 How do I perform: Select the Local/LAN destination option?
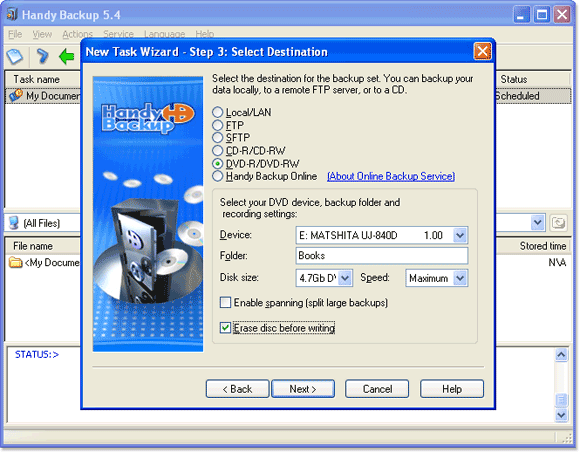pos(218,112)
